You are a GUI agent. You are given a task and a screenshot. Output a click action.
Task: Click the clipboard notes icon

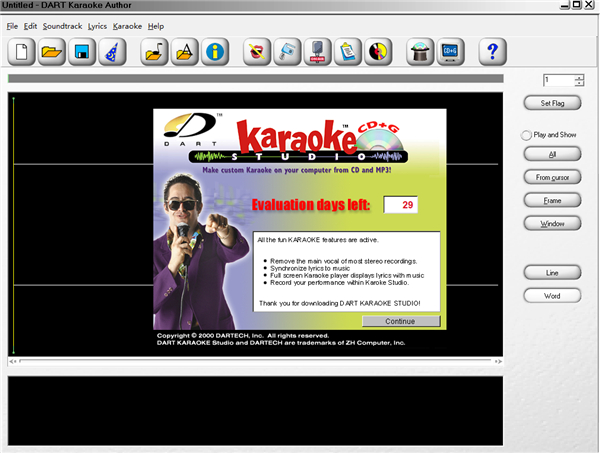point(348,52)
